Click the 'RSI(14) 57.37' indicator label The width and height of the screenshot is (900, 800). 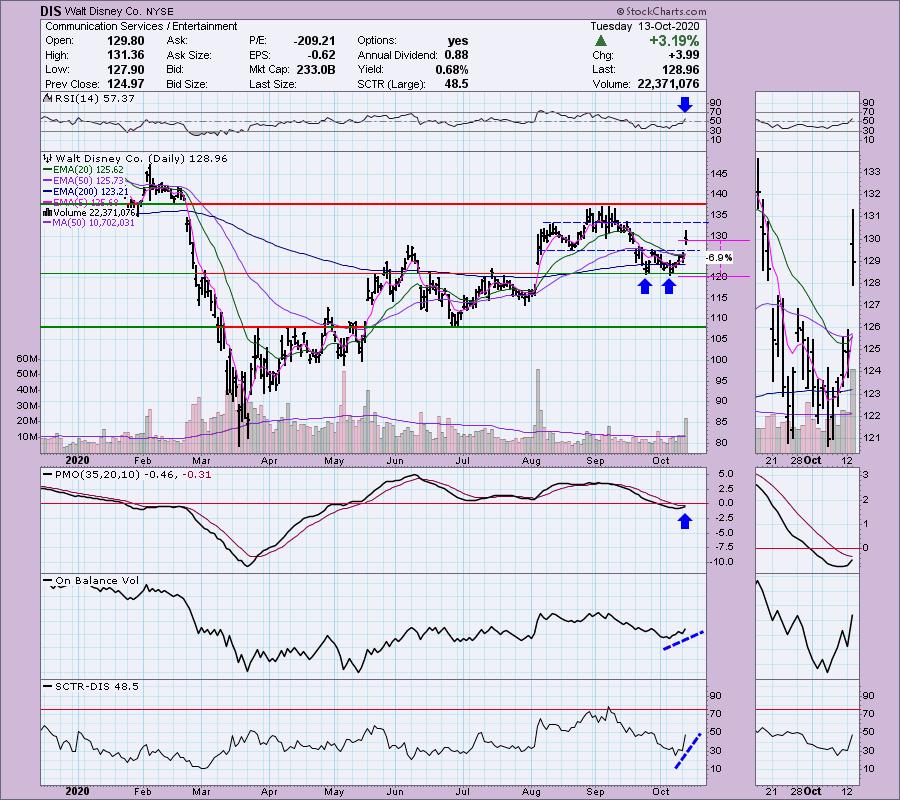click(x=94, y=99)
